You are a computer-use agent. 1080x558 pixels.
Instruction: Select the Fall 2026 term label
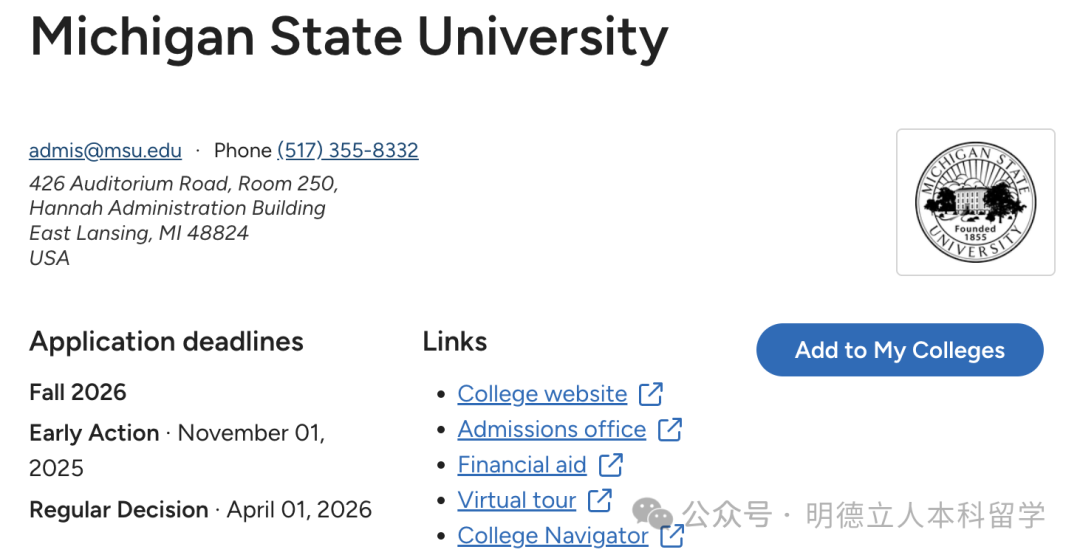[x=78, y=392]
